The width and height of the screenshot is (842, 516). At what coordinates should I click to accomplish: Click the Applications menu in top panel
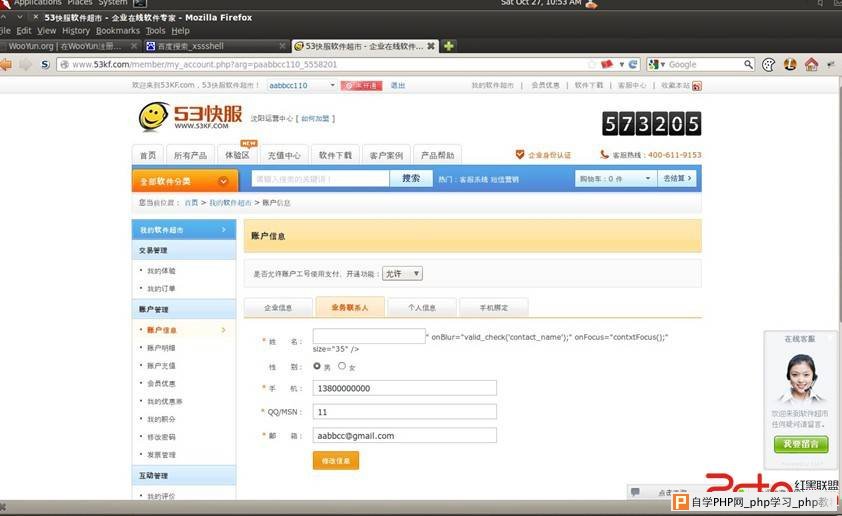37,3
